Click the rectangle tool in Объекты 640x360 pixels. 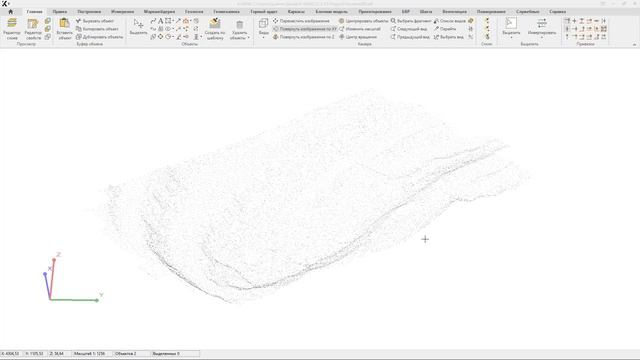[x=168, y=21]
